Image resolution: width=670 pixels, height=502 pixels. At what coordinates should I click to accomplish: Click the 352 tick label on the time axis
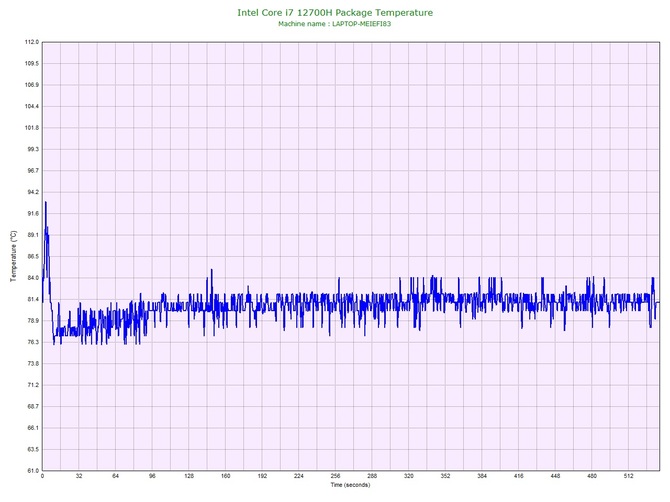click(445, 476)
